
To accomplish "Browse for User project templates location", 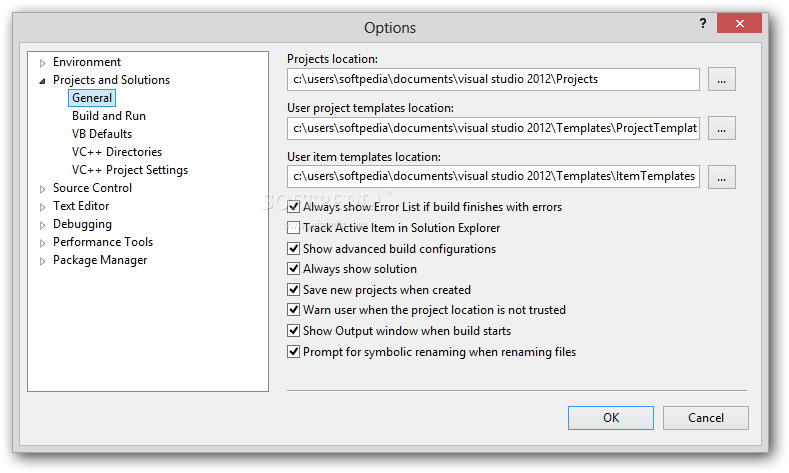I will pyautogui.click(x=722, y=128).
